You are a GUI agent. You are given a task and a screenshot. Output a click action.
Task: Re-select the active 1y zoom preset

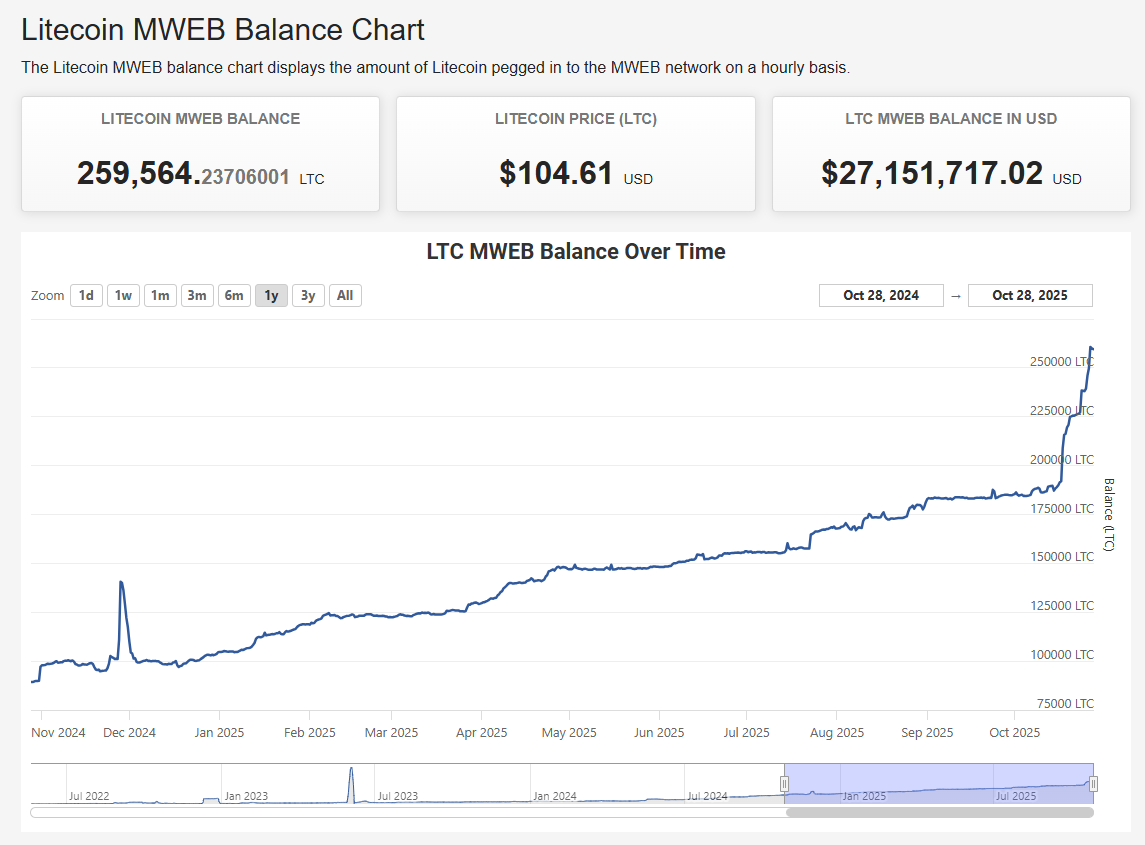(x=270, y=295)
